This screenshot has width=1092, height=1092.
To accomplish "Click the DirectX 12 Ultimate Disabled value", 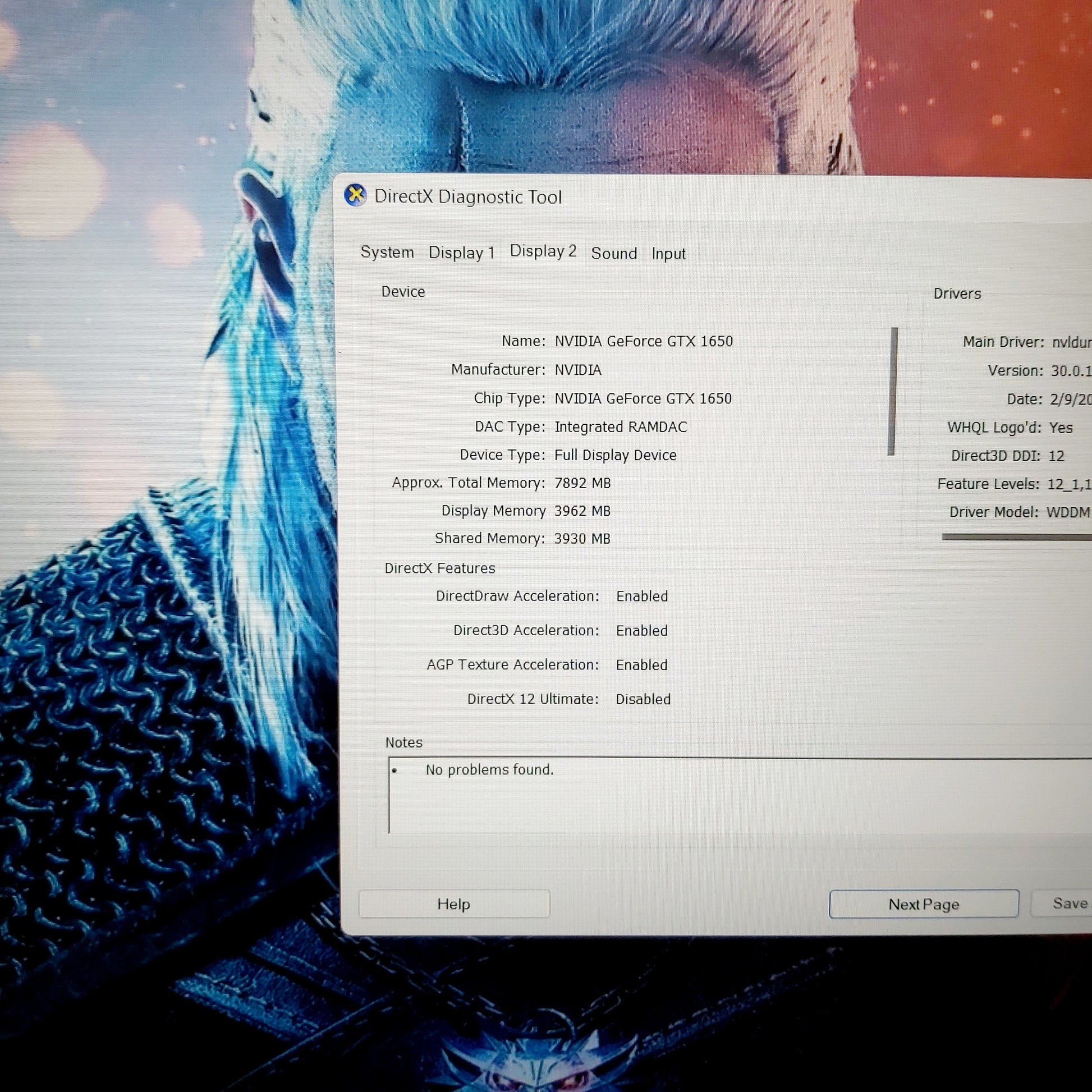I will [x=643, y=699].
